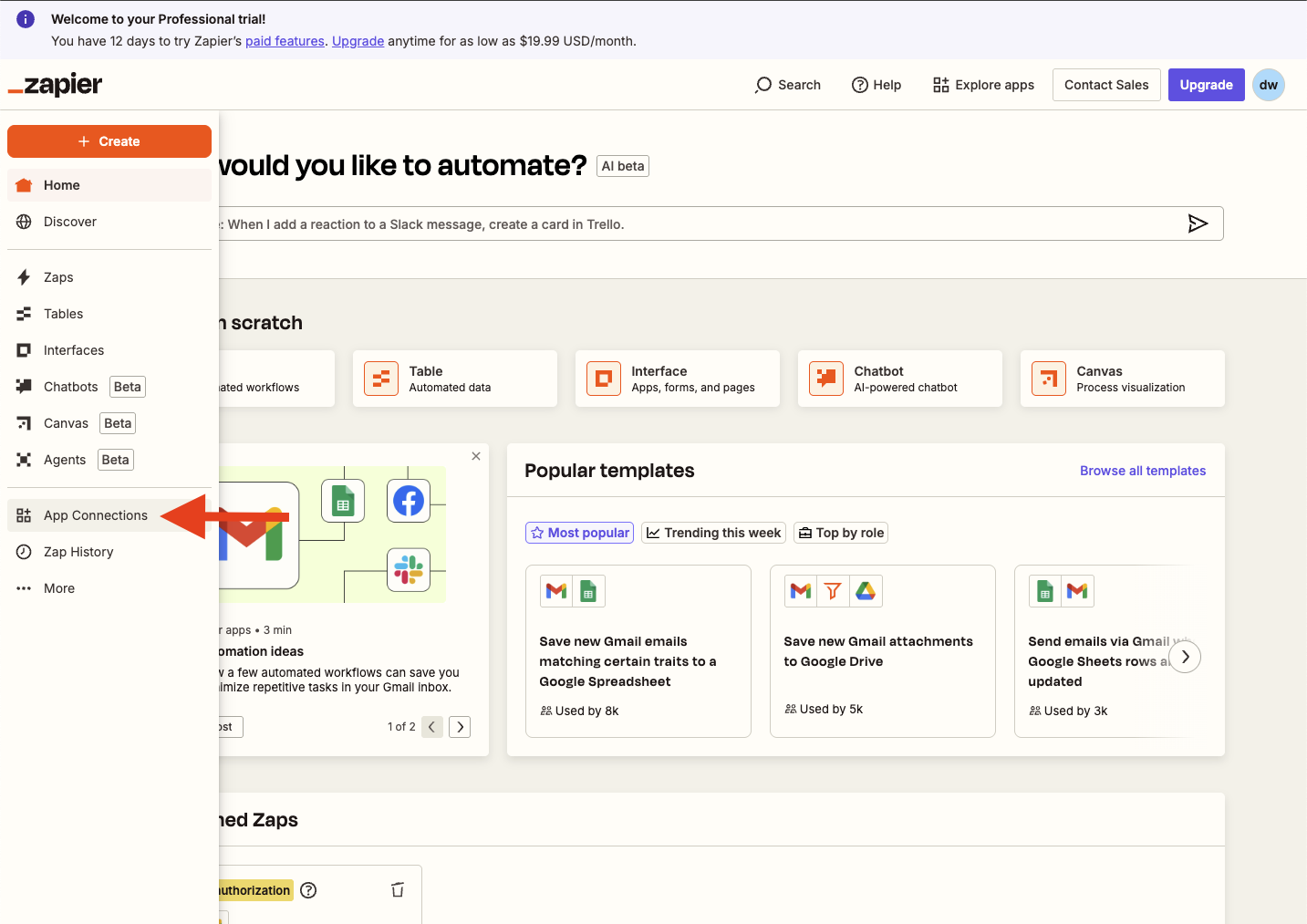Click the help question icon next to authorization
The image size is (1307, 924).
308,890
